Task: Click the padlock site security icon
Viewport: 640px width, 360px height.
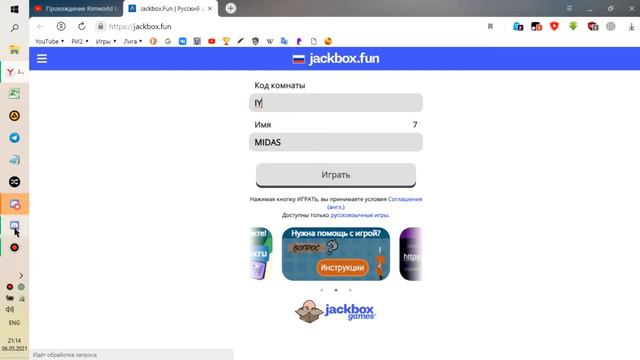Action: point(100,27)
